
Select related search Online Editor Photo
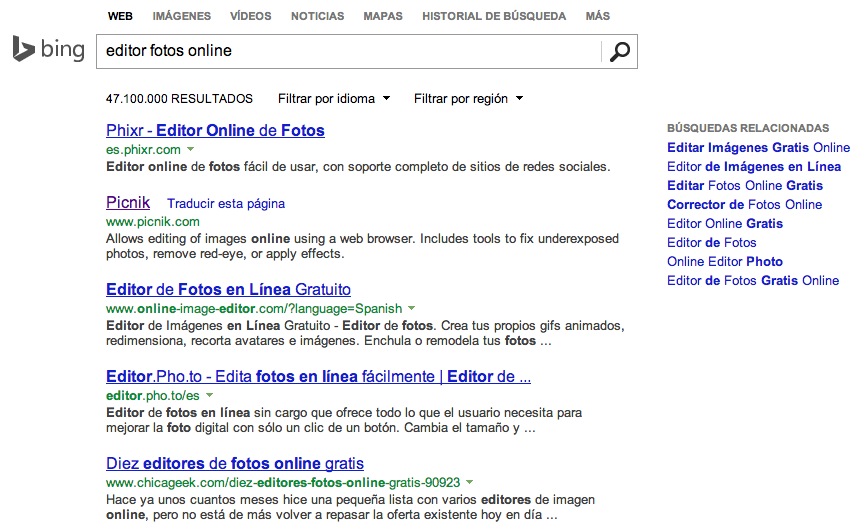point(724,262)
